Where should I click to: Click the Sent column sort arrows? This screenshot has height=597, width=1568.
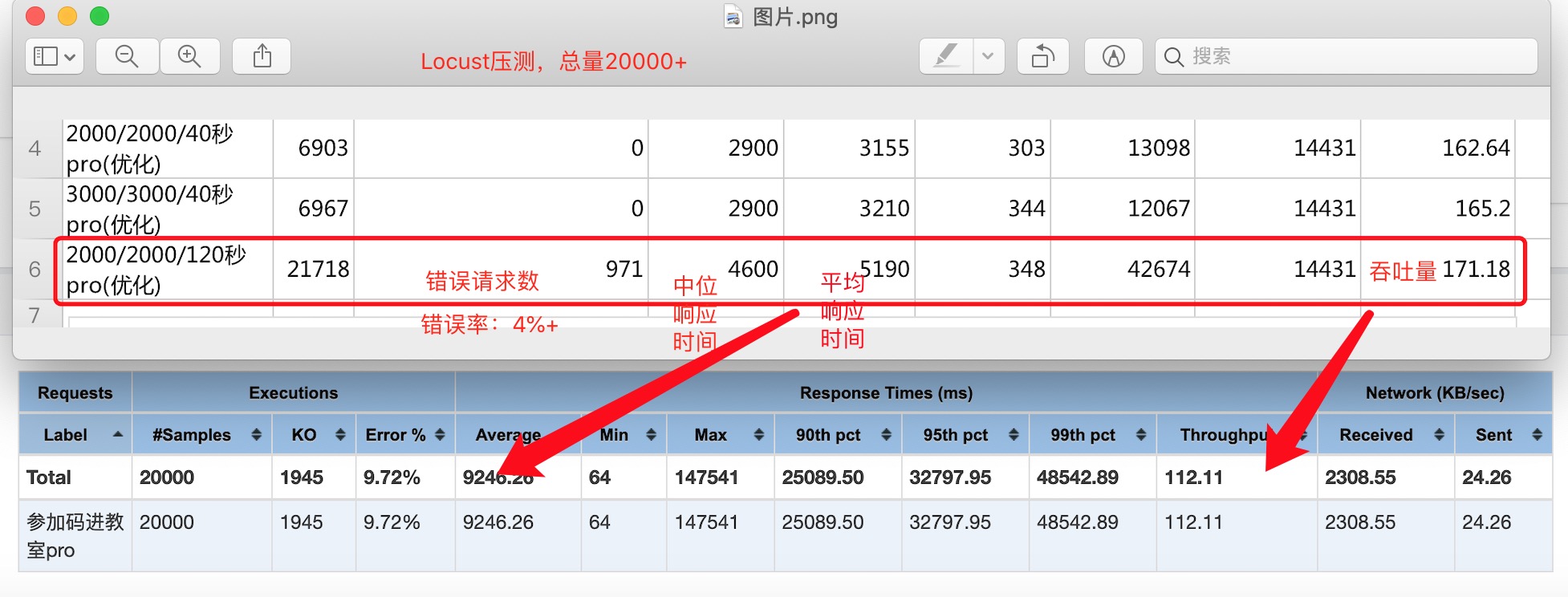click(1537, 435)
